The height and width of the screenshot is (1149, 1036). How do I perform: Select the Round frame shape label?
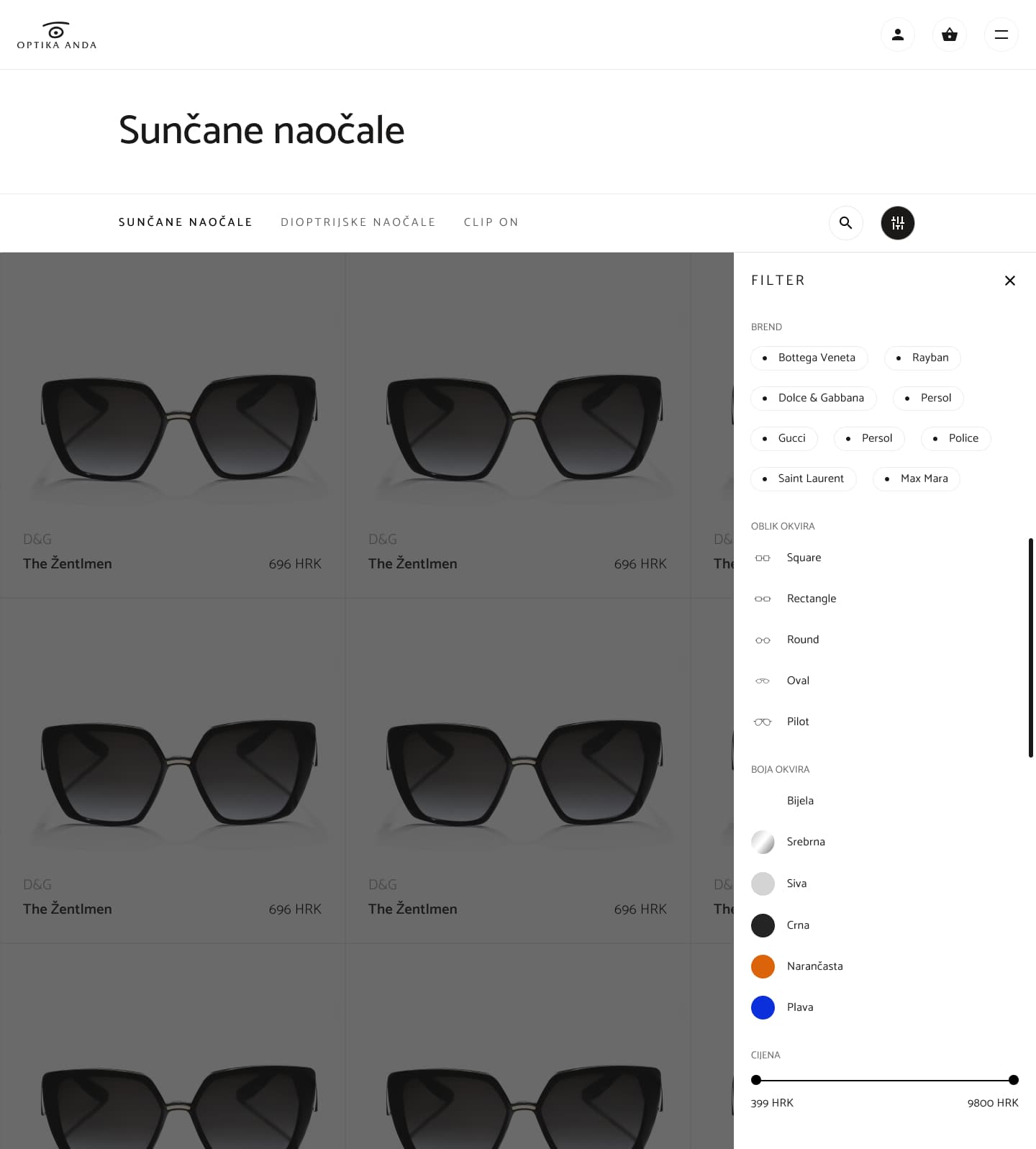pyautogui.click(x=803, y=640)
